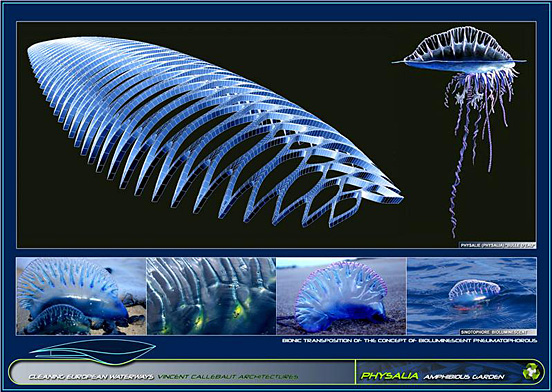Click the vessel outline logo above footer
The width and height of the screenshot is (552, 392).
(93, 352)
